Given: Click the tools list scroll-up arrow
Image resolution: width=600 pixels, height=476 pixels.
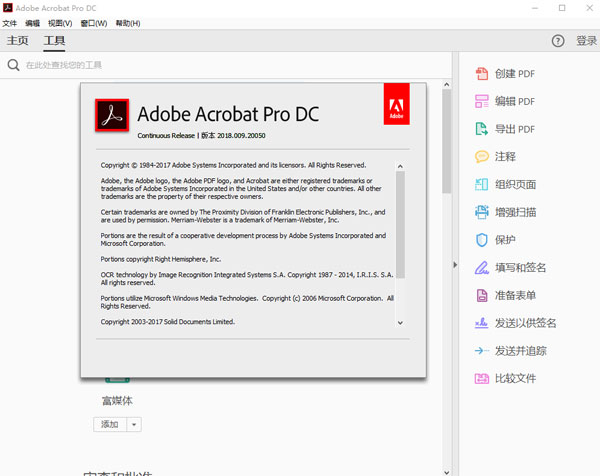Looking at the screenshot, I should click(447, 84).
